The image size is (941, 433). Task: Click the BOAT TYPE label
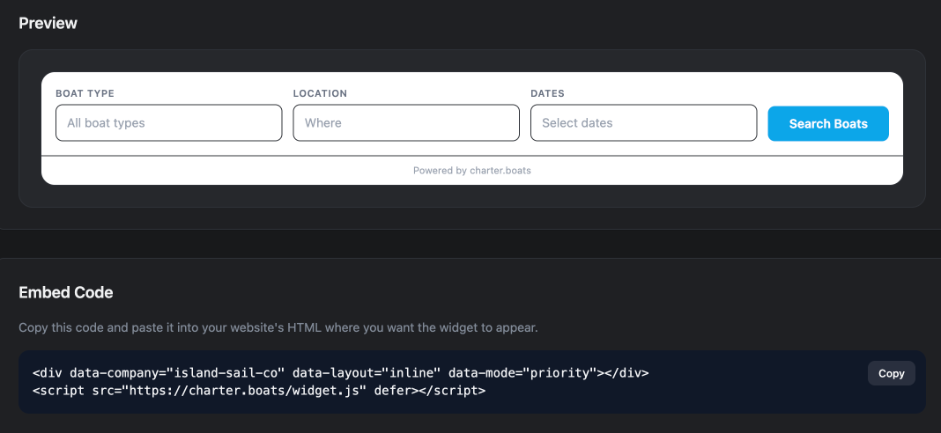coord(85,94)
